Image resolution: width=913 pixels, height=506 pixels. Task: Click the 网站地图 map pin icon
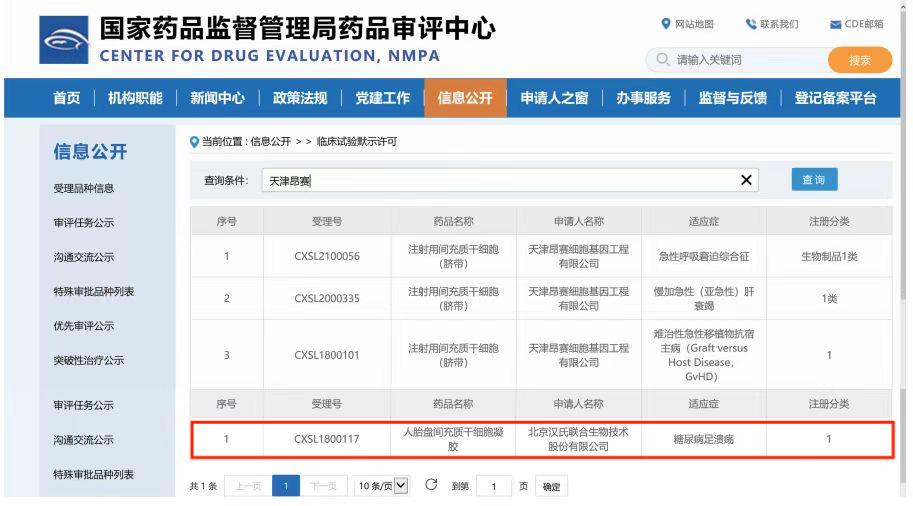[666, 24]
